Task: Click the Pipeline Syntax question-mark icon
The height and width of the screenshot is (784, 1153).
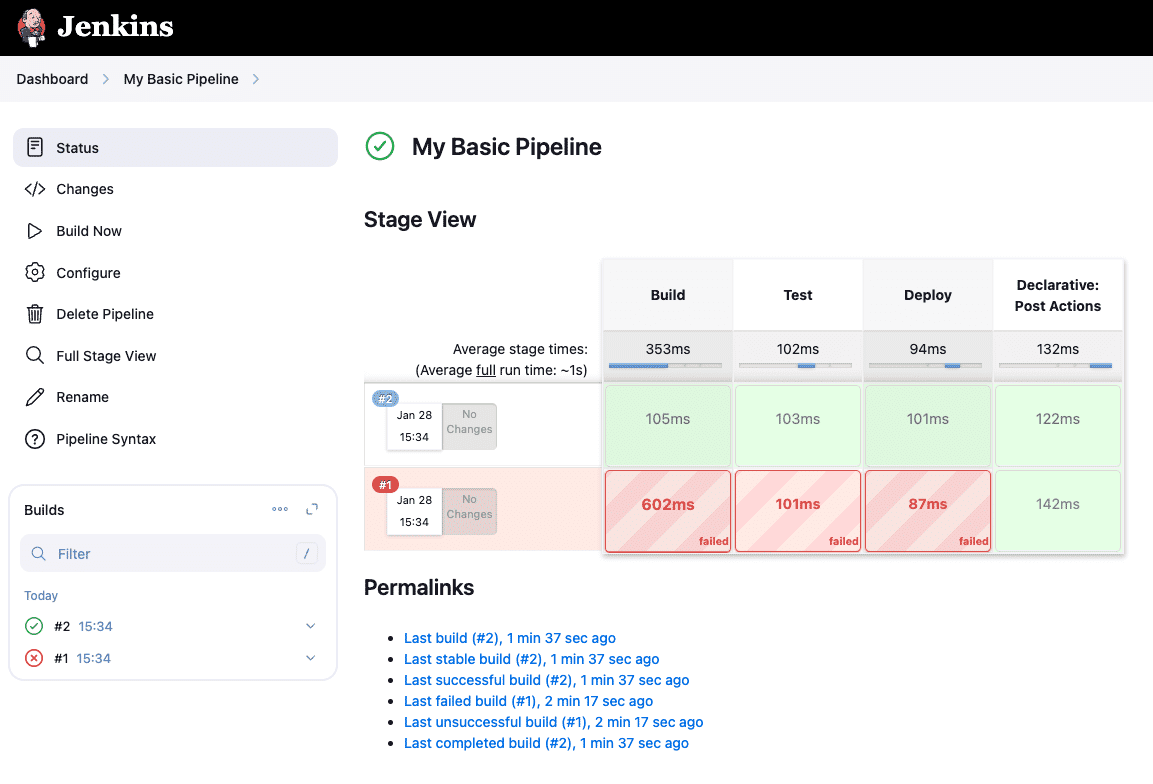Action: click(x=35, y=439)
